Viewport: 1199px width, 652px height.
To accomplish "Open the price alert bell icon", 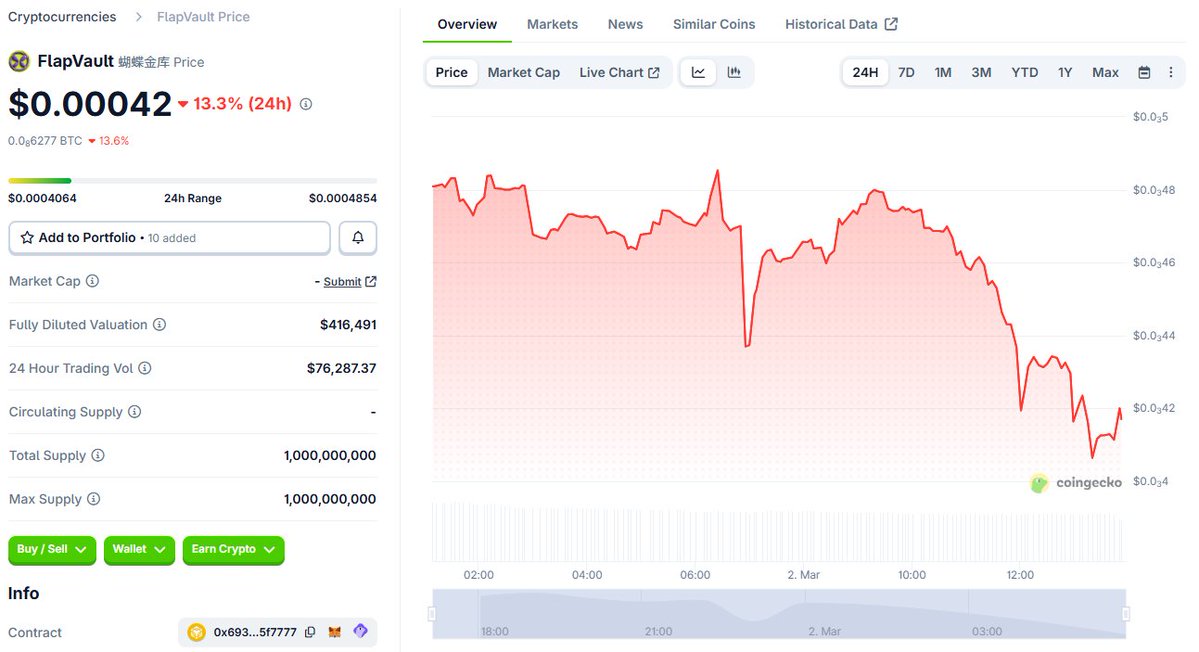I will click(358, 238).
